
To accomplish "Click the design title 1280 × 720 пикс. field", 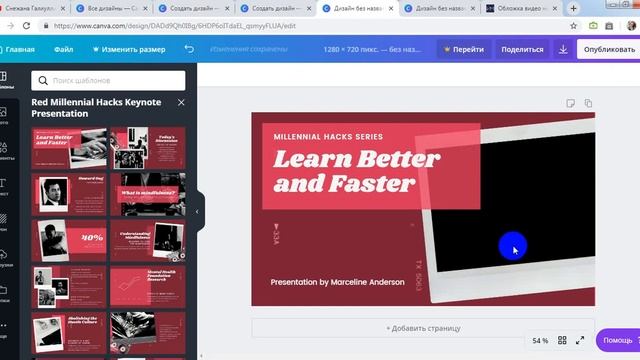I will (372, 49).
